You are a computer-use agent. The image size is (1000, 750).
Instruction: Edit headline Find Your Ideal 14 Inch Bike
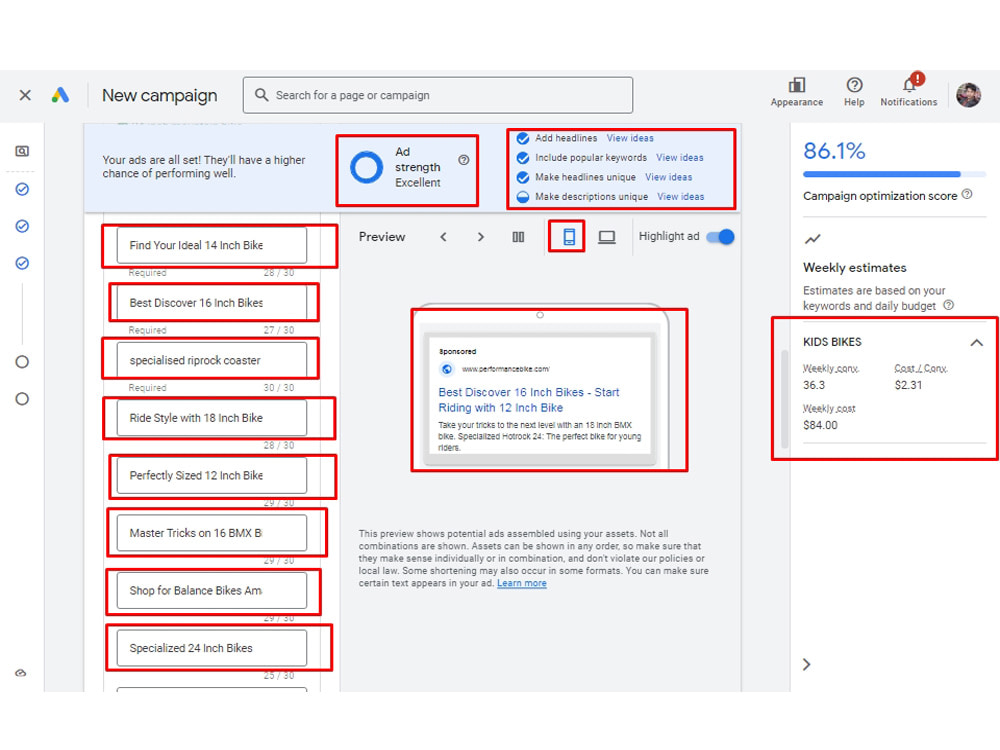(212, 246)
